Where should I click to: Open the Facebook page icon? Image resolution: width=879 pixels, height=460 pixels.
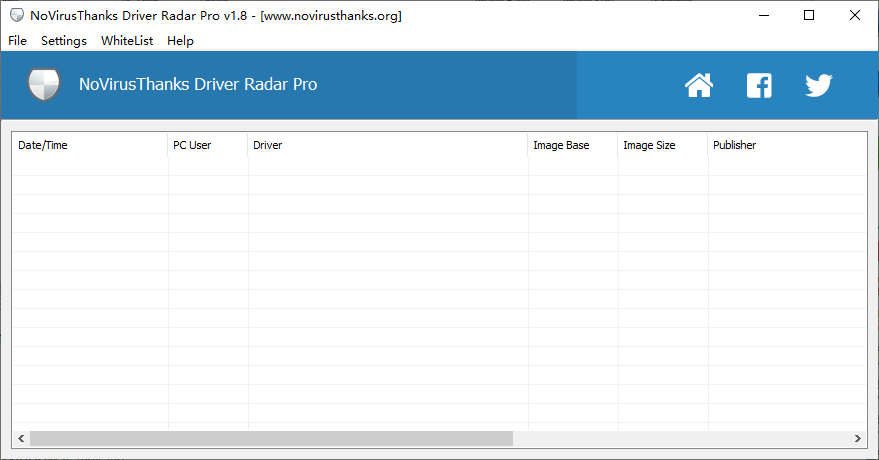(759, 86)
